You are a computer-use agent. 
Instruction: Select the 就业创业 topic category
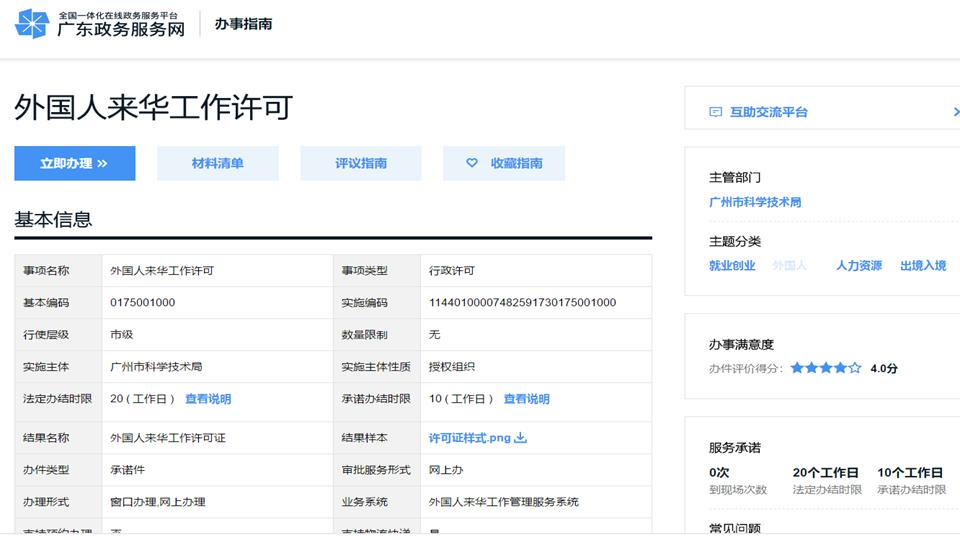click(x=732, y=266)
